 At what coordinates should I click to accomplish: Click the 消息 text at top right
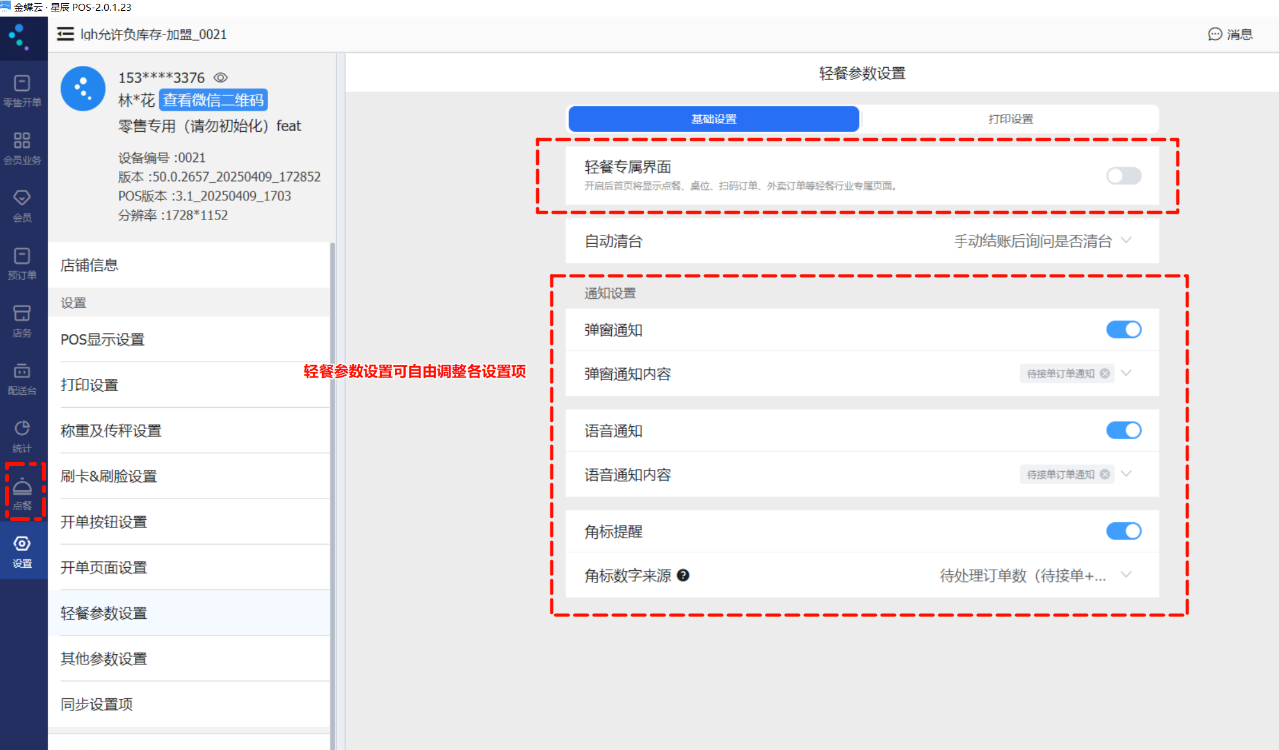(1240, 34)
